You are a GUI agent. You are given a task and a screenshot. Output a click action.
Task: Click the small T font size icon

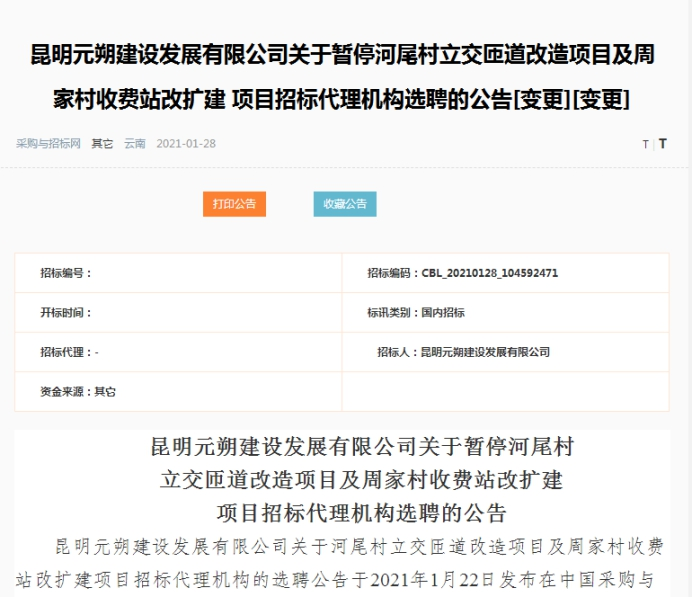pyautogui.click(x=645, y=144)
